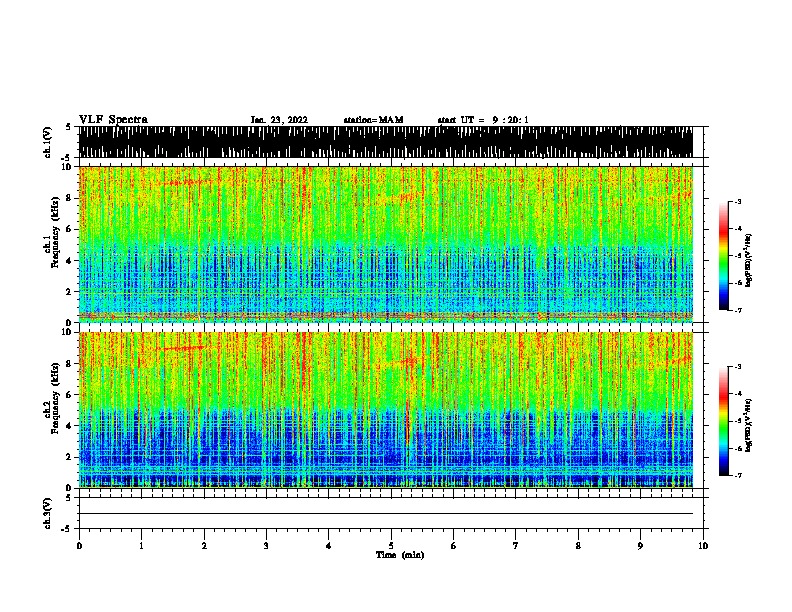Click the "10" kHz tick on ch.1 frequency axis

(69, 167)
